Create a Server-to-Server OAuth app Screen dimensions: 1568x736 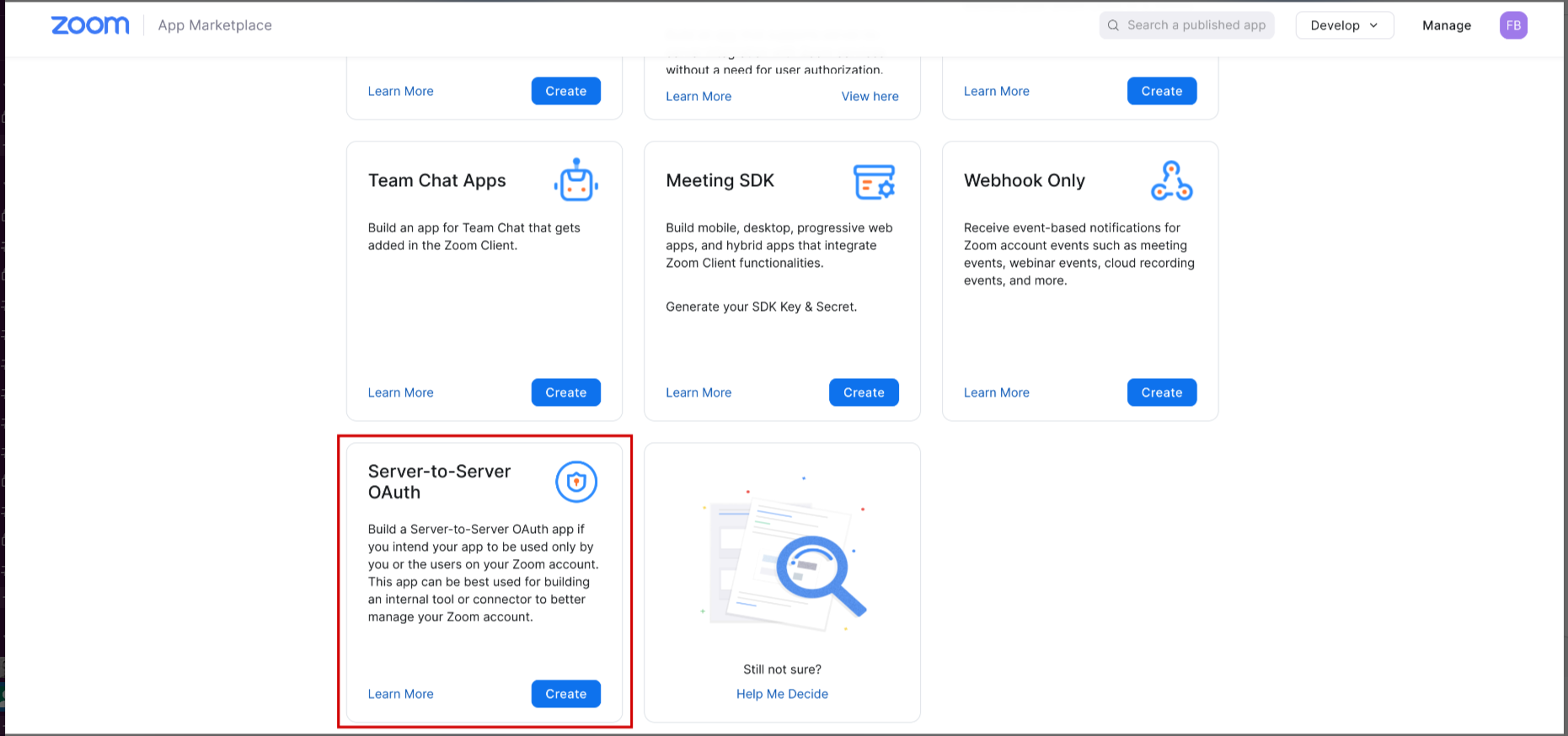[566, 694]
